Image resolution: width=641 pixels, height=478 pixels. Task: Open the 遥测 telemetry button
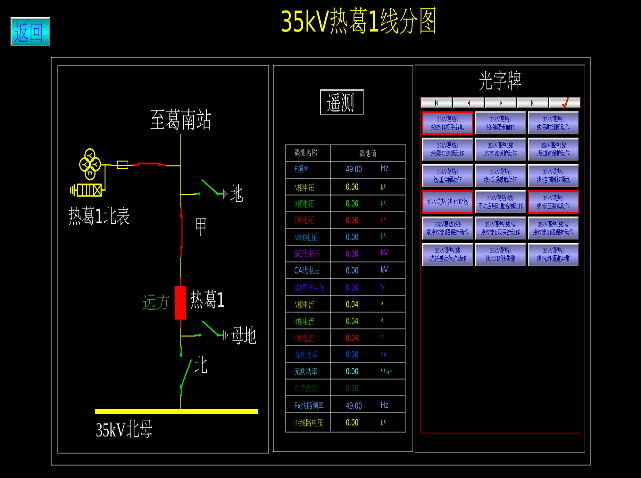342,102
